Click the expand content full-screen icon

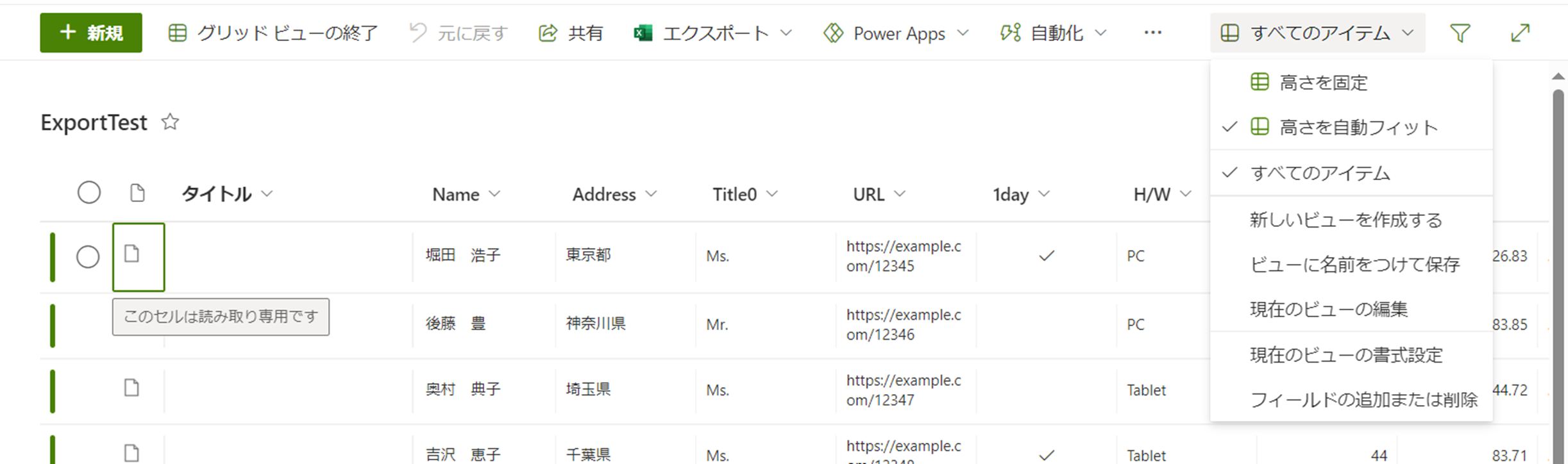[x=1520, y=33]
